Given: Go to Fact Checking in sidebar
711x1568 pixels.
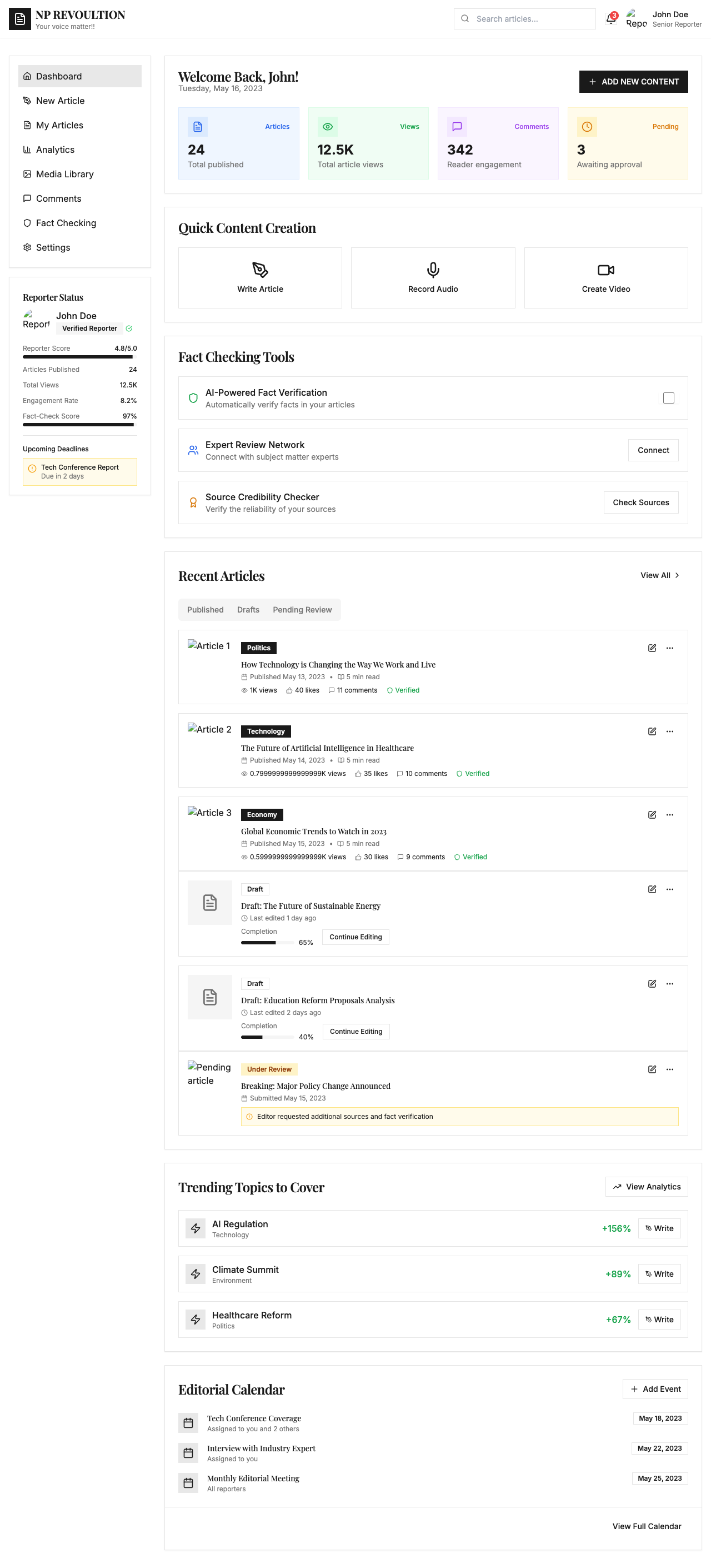Looking at the screenshot, I should click(79, 223).
